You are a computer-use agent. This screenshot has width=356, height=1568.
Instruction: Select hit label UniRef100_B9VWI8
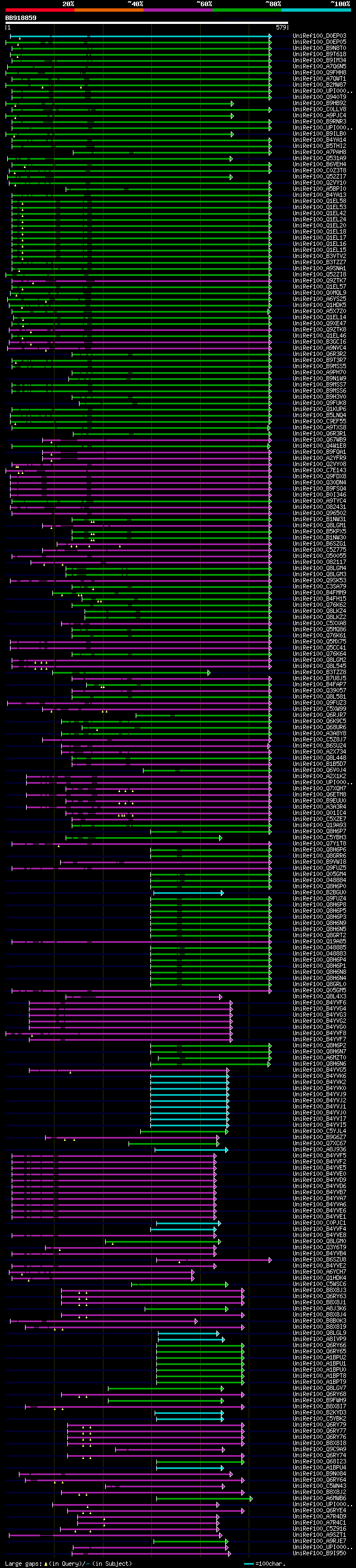pyautogui.click(x=319, y=862)
